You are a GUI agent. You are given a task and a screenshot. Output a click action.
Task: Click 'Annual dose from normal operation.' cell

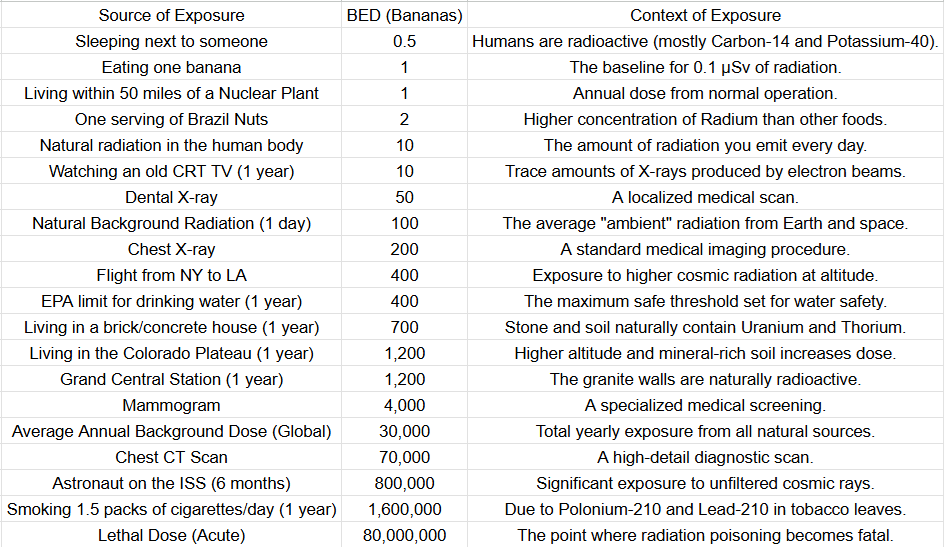point(705,93)
